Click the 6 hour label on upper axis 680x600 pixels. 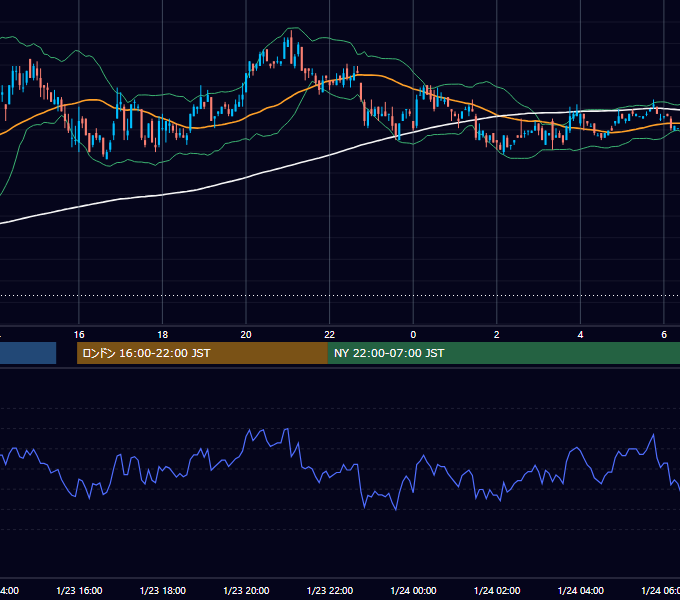(664, 335)
